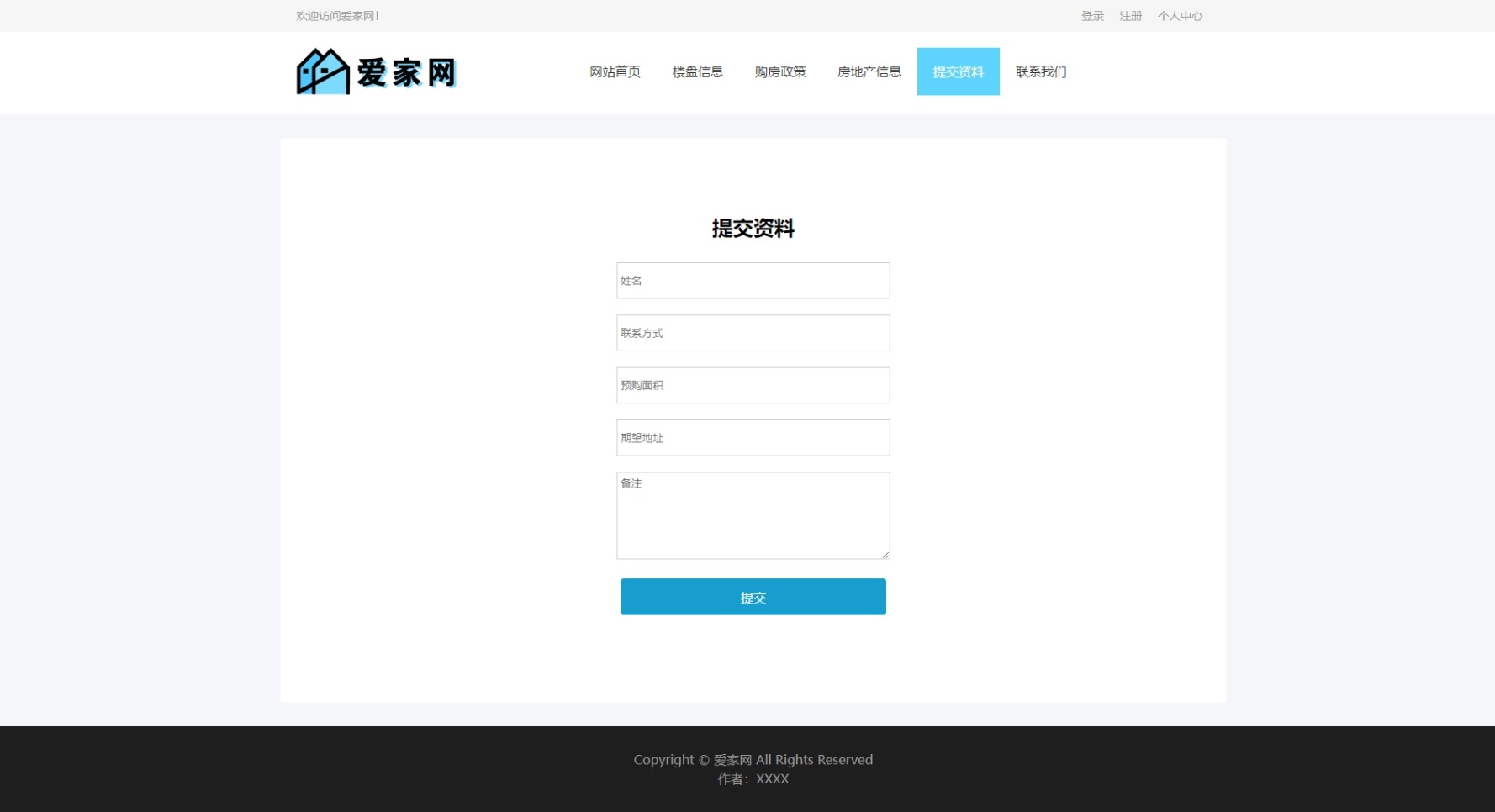Open the 注册 register link
The width and height of the screenshot is (1495, 812).
coord(1130,16)
